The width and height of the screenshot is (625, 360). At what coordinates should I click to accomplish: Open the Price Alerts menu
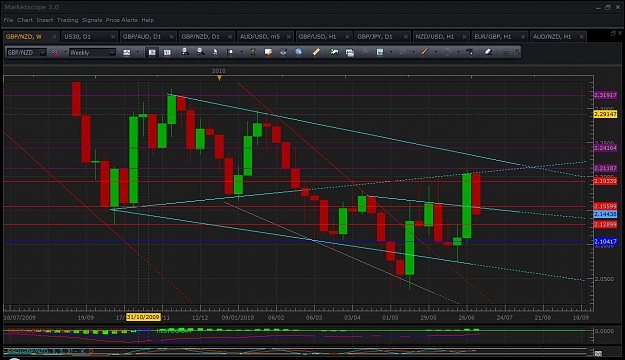tap(122, 20)
